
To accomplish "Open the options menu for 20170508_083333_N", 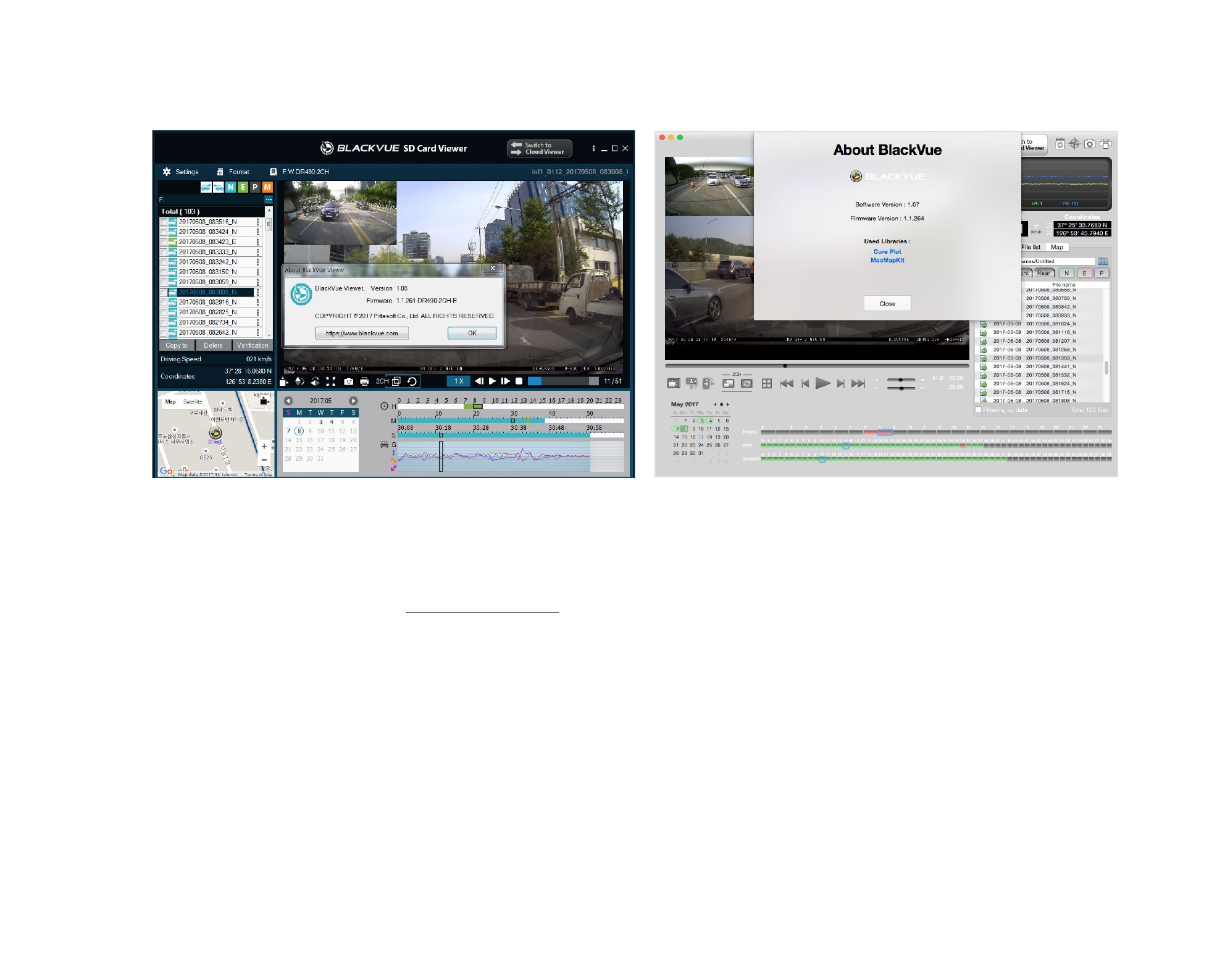I will pyautogui.click(x=258, y=252).
